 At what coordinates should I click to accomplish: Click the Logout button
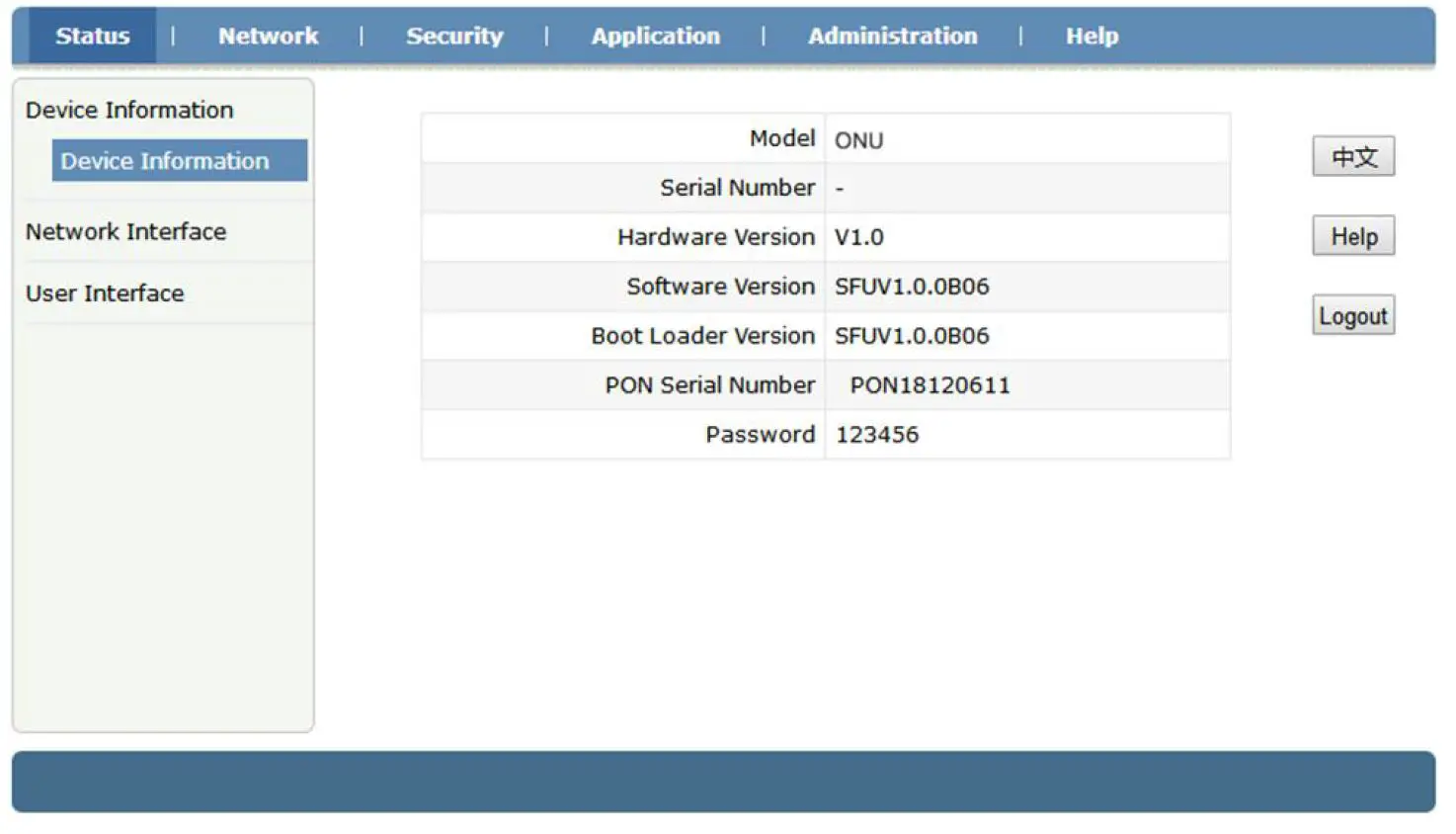click(x=1352, y=314)
